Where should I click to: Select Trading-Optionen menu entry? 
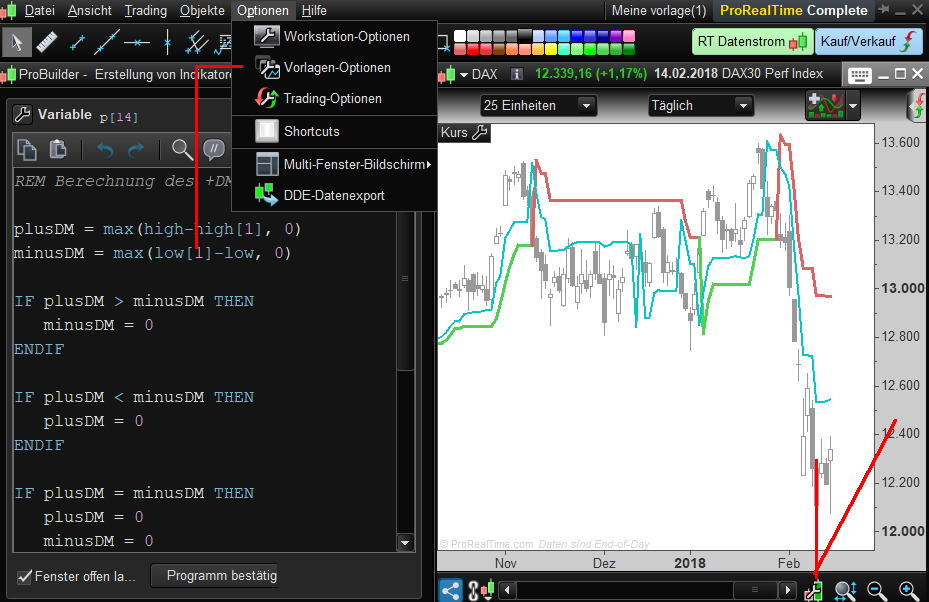(335, 98)
